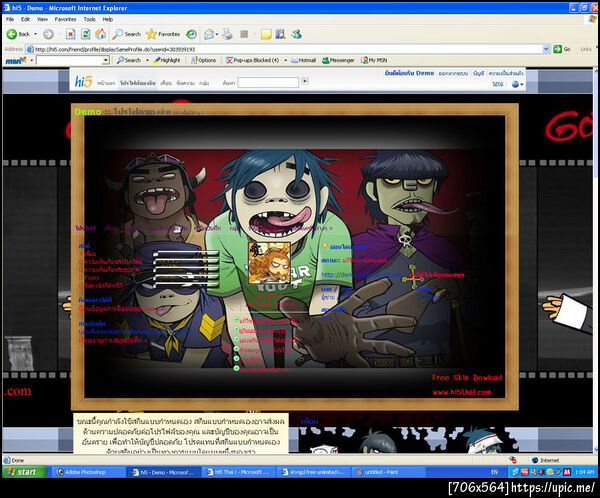Open the File menu

coord(10,19)
